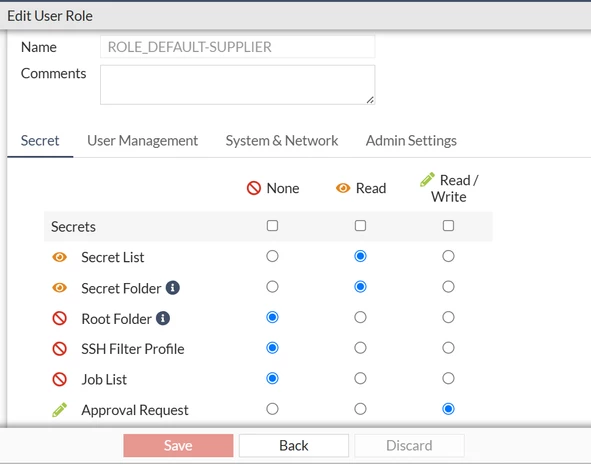The image size is (591, 464).
Task: Set Job List permission to Read/Write
Action: 448,378
